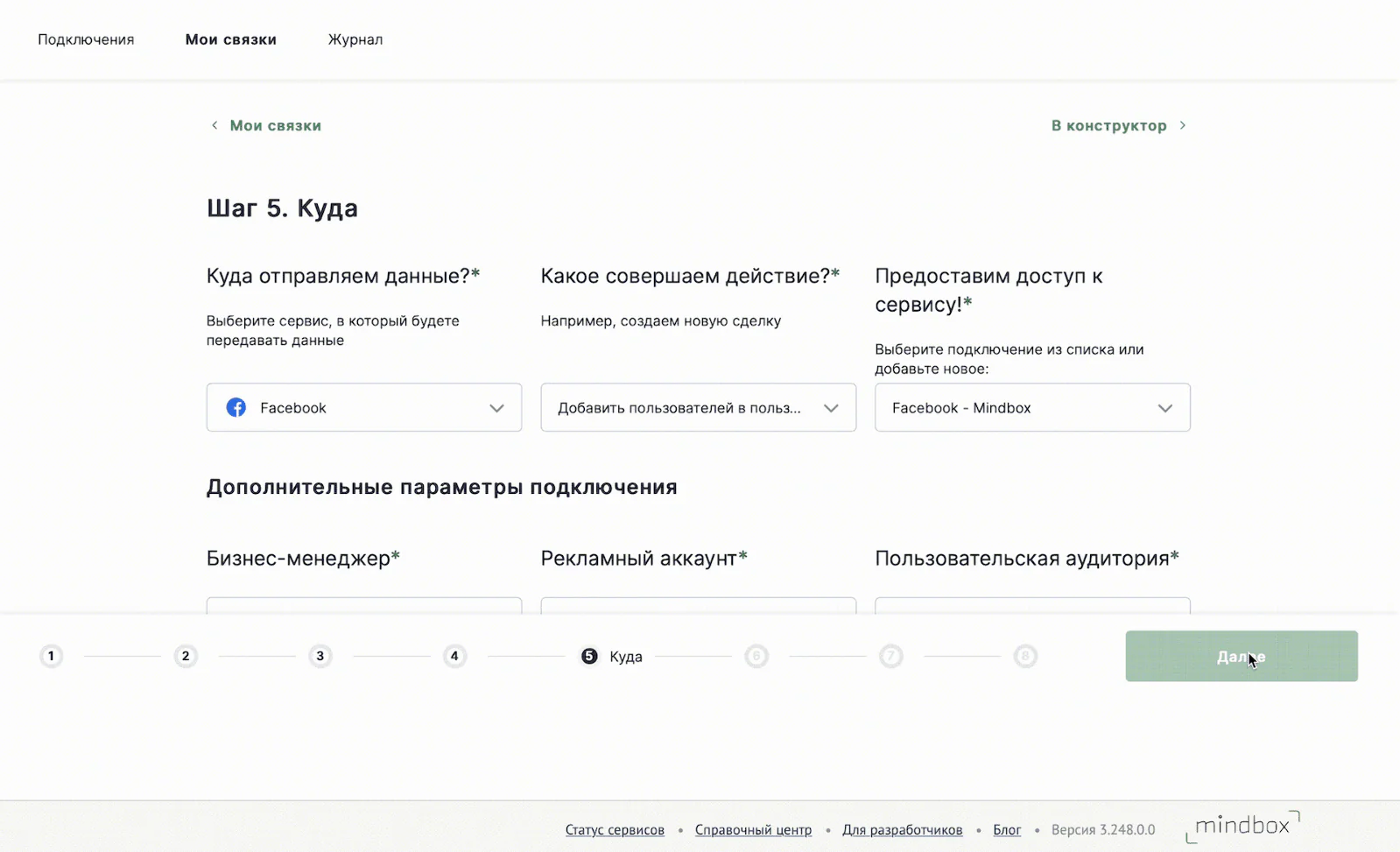Click the Какое совершаем действие? label
Viewport: 1400px width, 852px height.
pyautogui.click(x=690, y=276)
